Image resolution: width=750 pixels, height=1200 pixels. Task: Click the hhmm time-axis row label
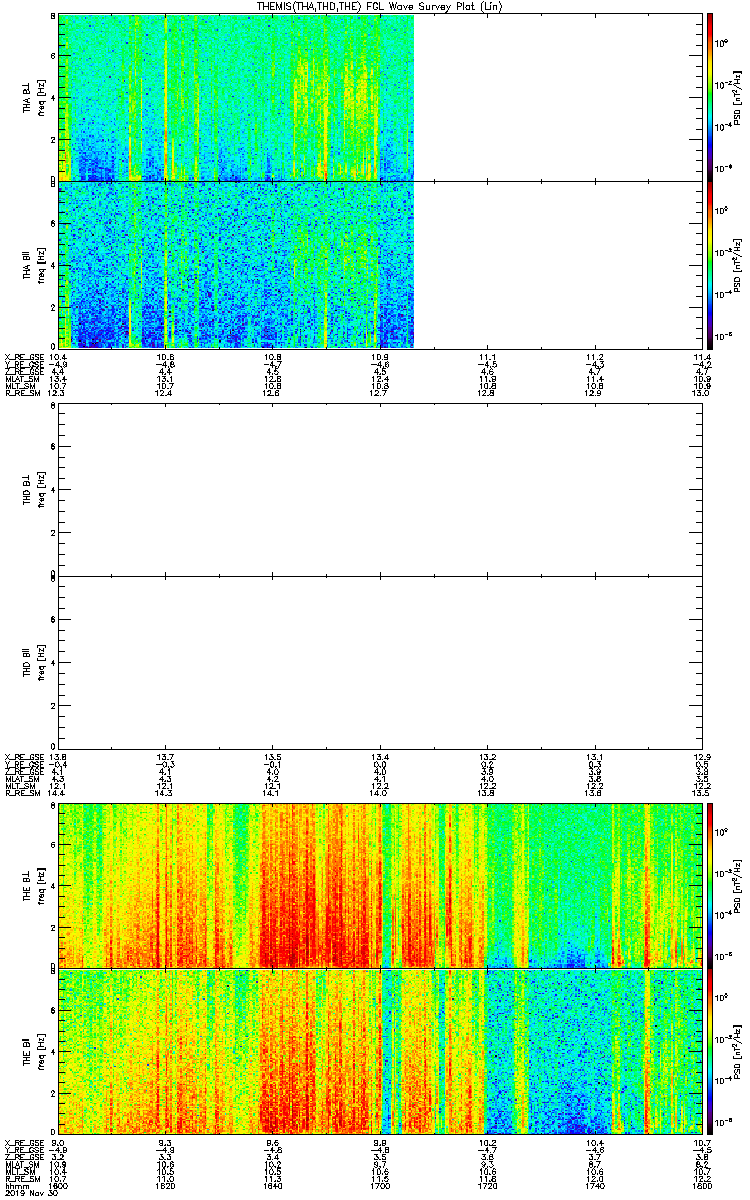[16, 1187]
